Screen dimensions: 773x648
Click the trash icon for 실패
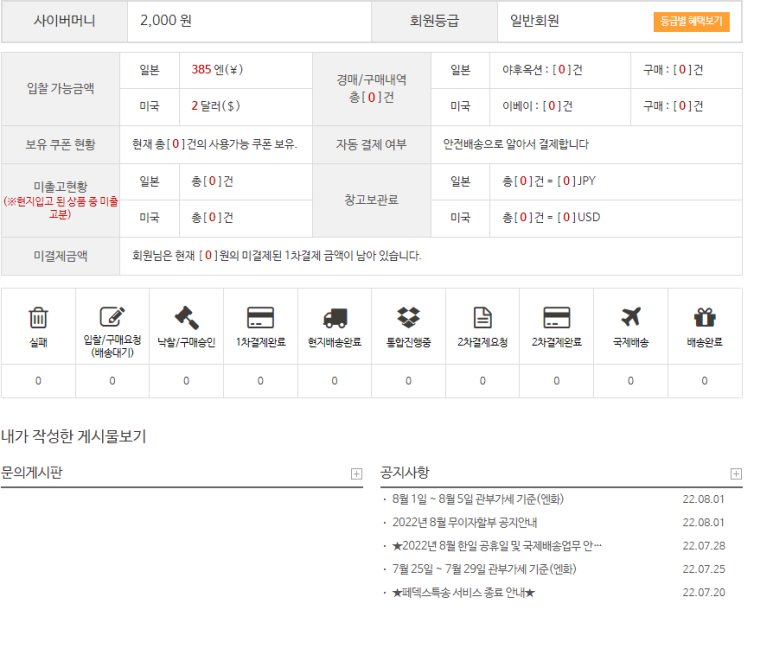tap(38, 318)
